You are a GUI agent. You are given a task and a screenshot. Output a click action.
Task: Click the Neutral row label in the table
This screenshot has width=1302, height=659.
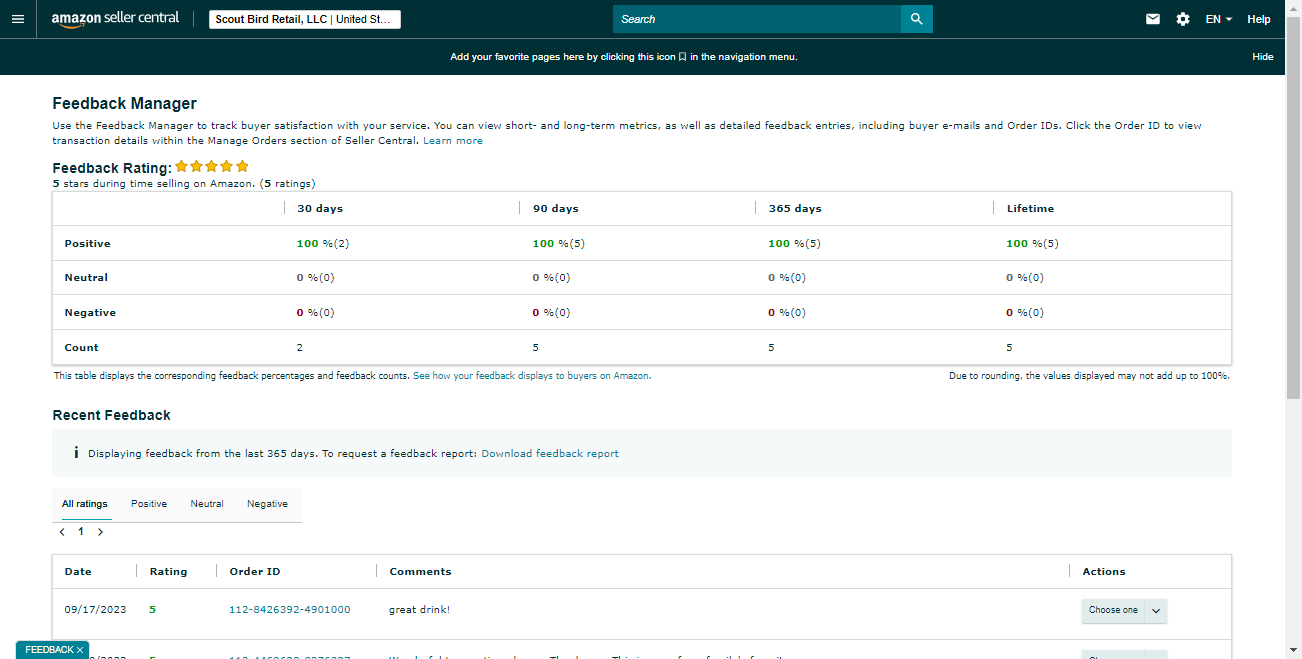point(86,278)
